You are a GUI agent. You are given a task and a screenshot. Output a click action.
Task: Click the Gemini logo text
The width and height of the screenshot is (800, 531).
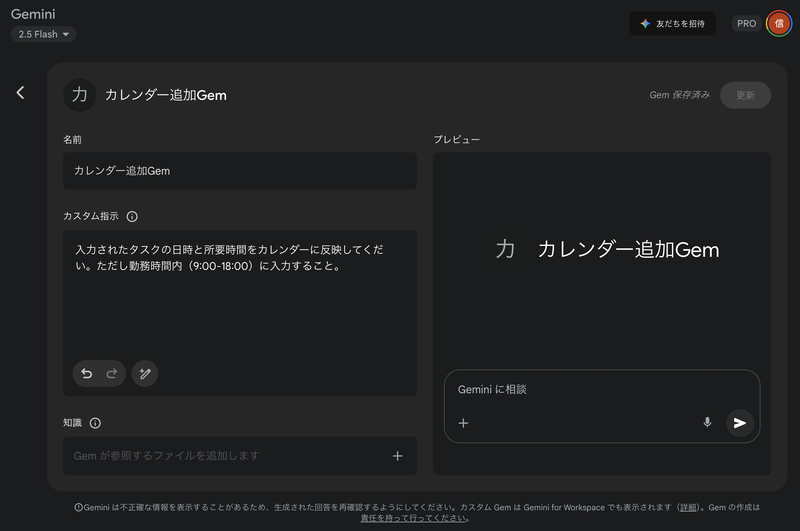point(32,14)
